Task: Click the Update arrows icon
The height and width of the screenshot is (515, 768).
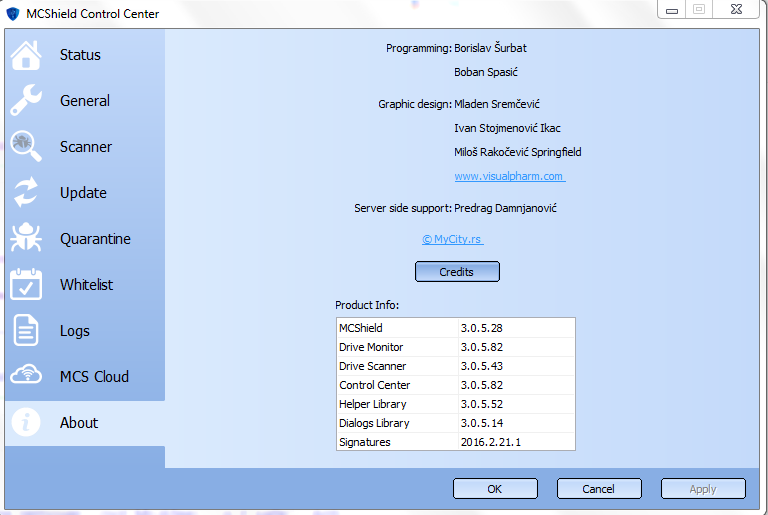Action: 26,192
